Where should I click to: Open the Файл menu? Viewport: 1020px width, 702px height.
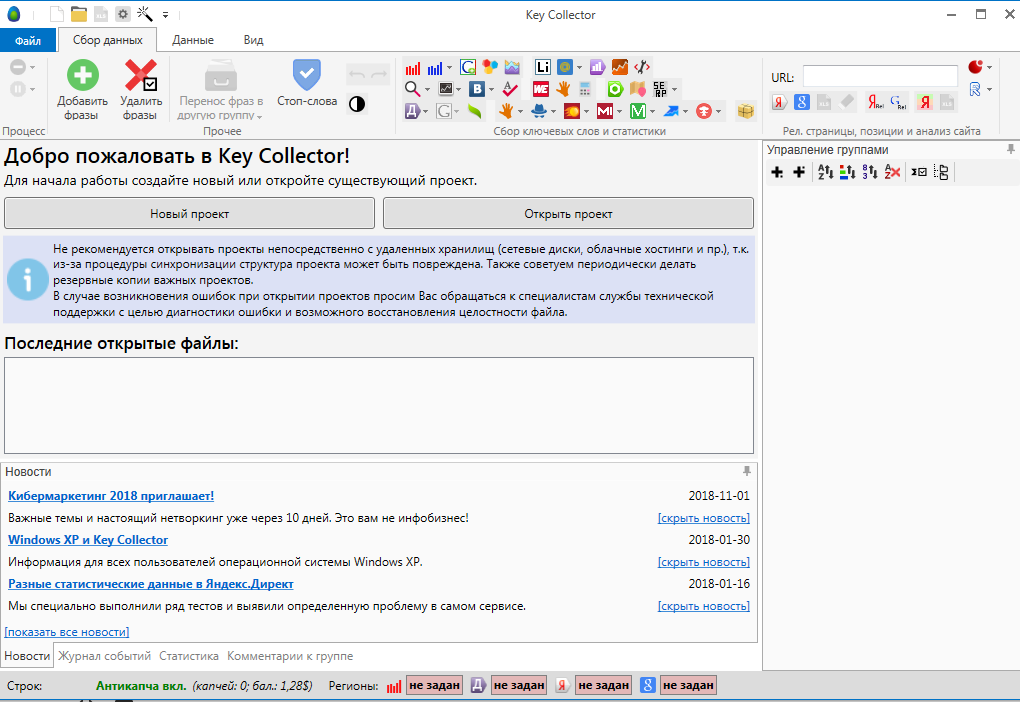(28, 40)
